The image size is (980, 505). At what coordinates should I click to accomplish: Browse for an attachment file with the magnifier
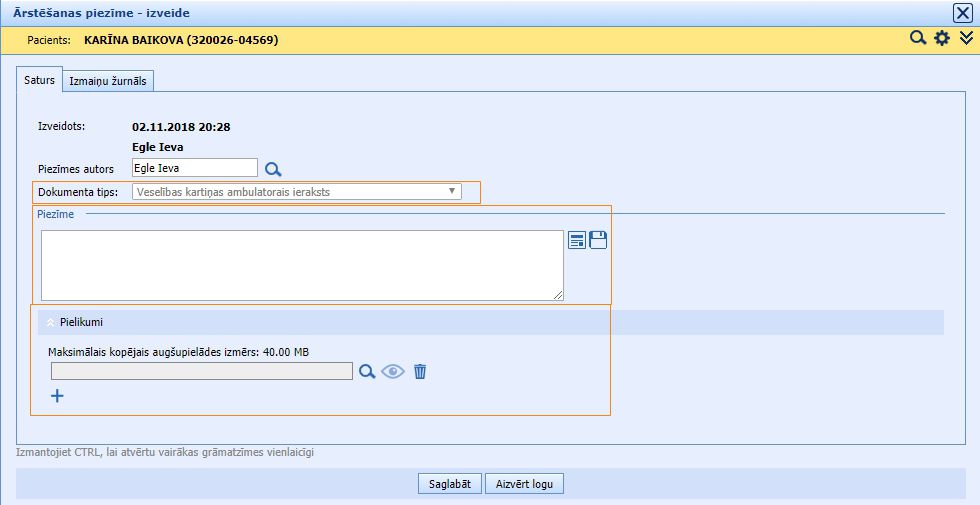pyautogui.click(x=367, y=371)
